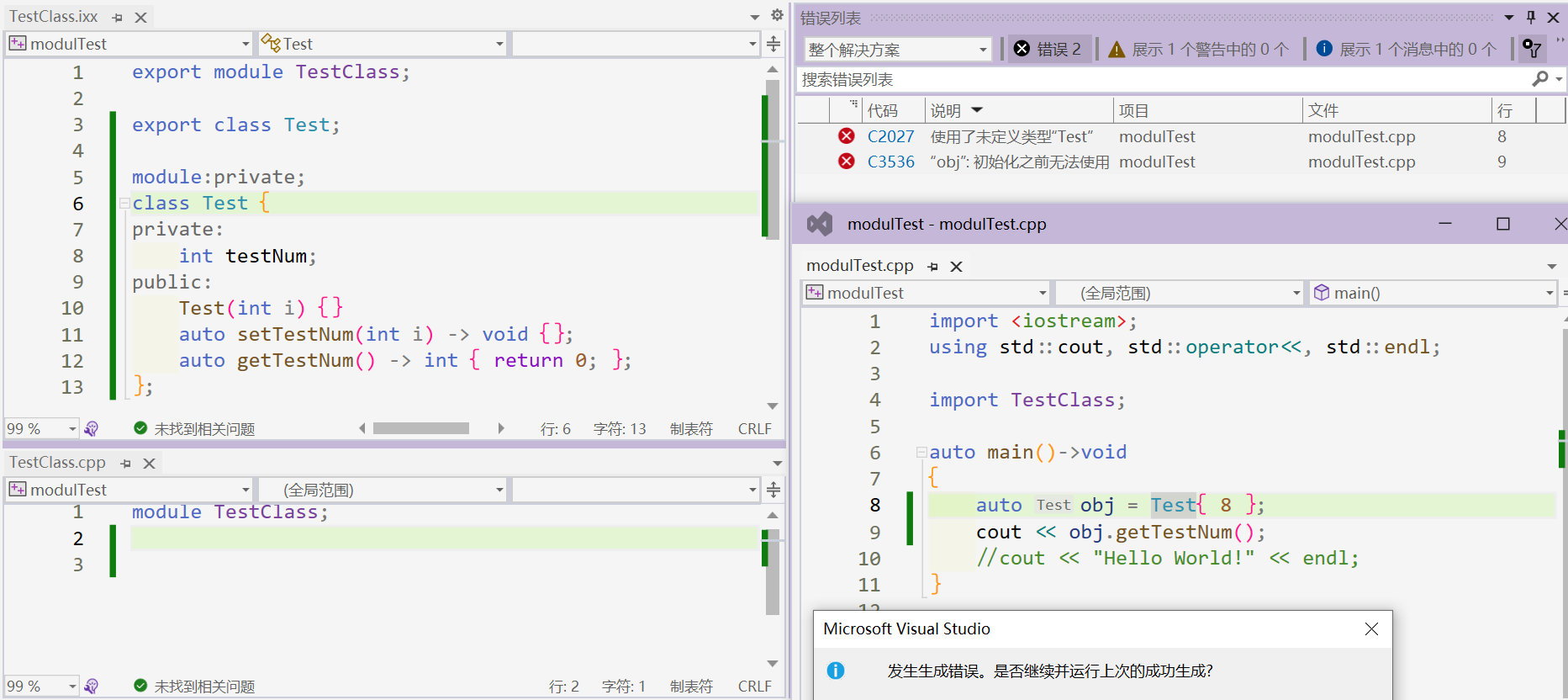The width and height of the screenshot is (1568, 700).
Task: Close the error list panel
Action: pos(1554,18)
